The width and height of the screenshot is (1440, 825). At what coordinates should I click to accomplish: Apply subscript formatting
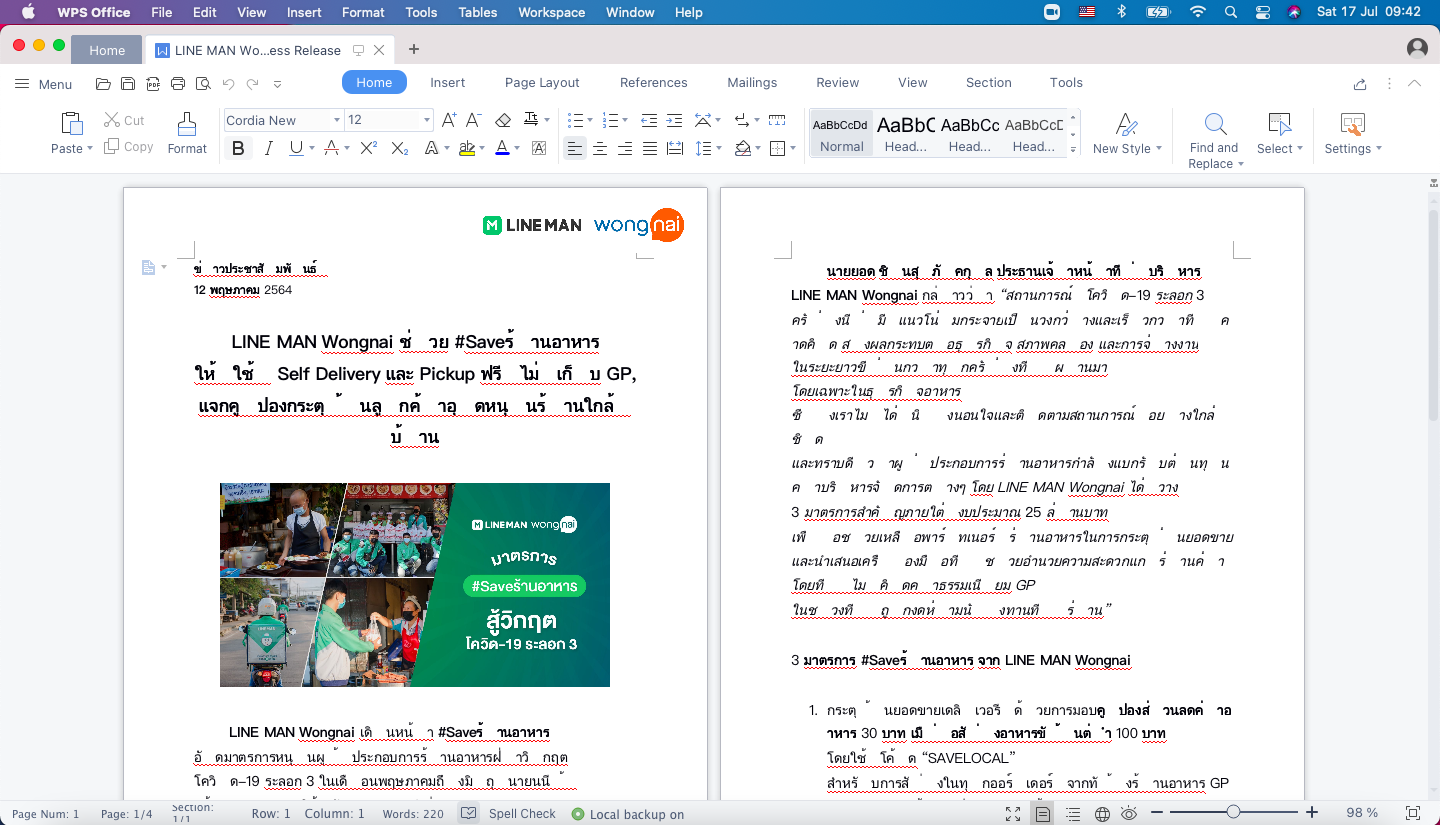point(399,148)
